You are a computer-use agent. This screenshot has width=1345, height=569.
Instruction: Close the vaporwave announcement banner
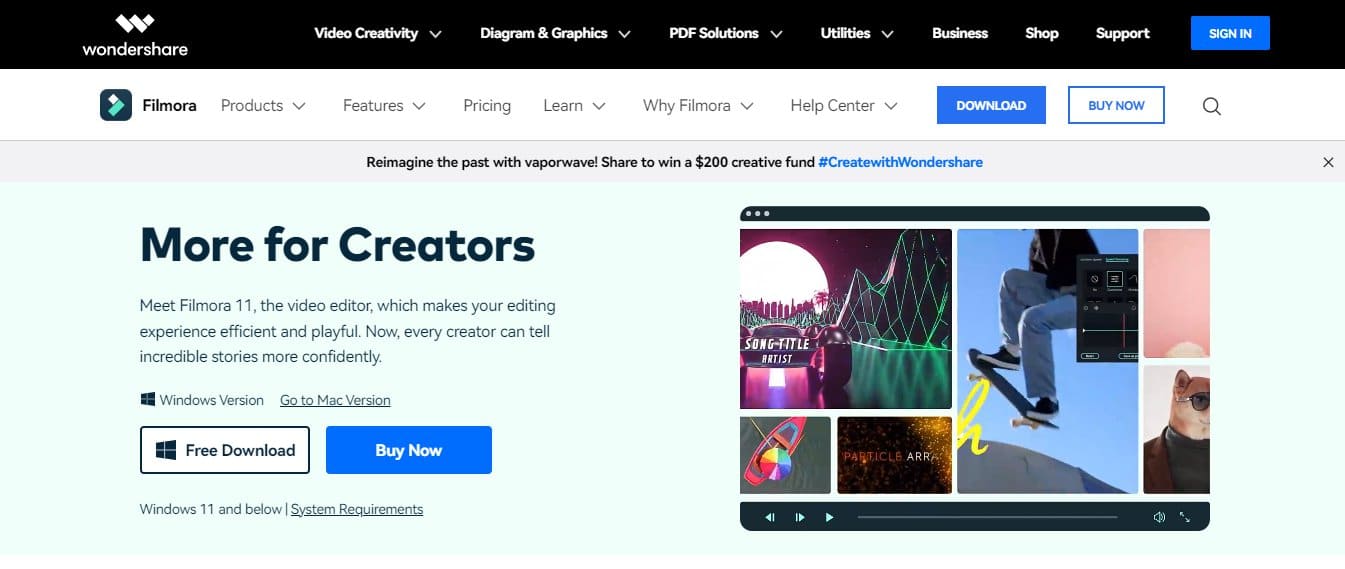click(x=1328, y=162)
